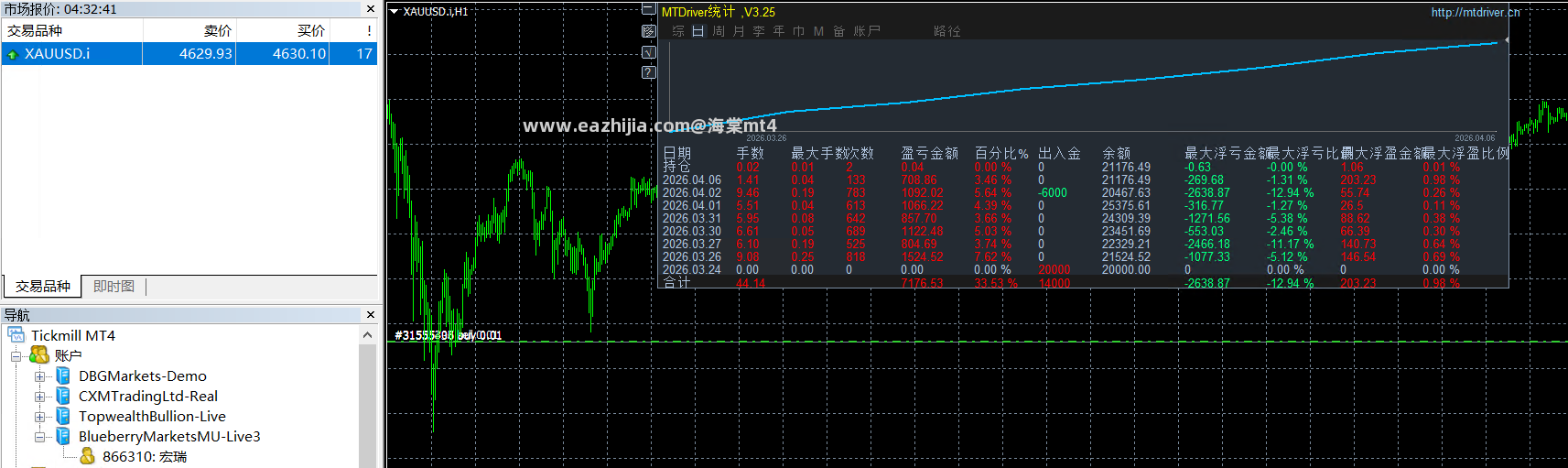Click the checkmark √ icon beside MTDriver panel

648,52
